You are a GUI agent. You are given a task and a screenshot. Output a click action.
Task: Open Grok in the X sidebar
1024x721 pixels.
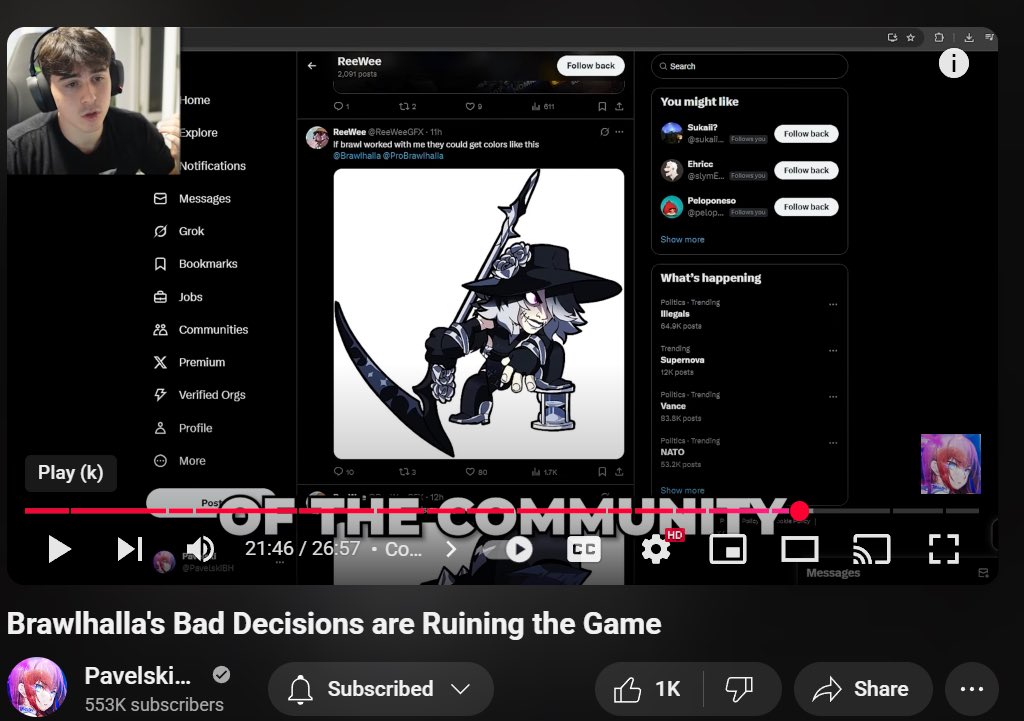pyautogui.click(x=178, y=231)
